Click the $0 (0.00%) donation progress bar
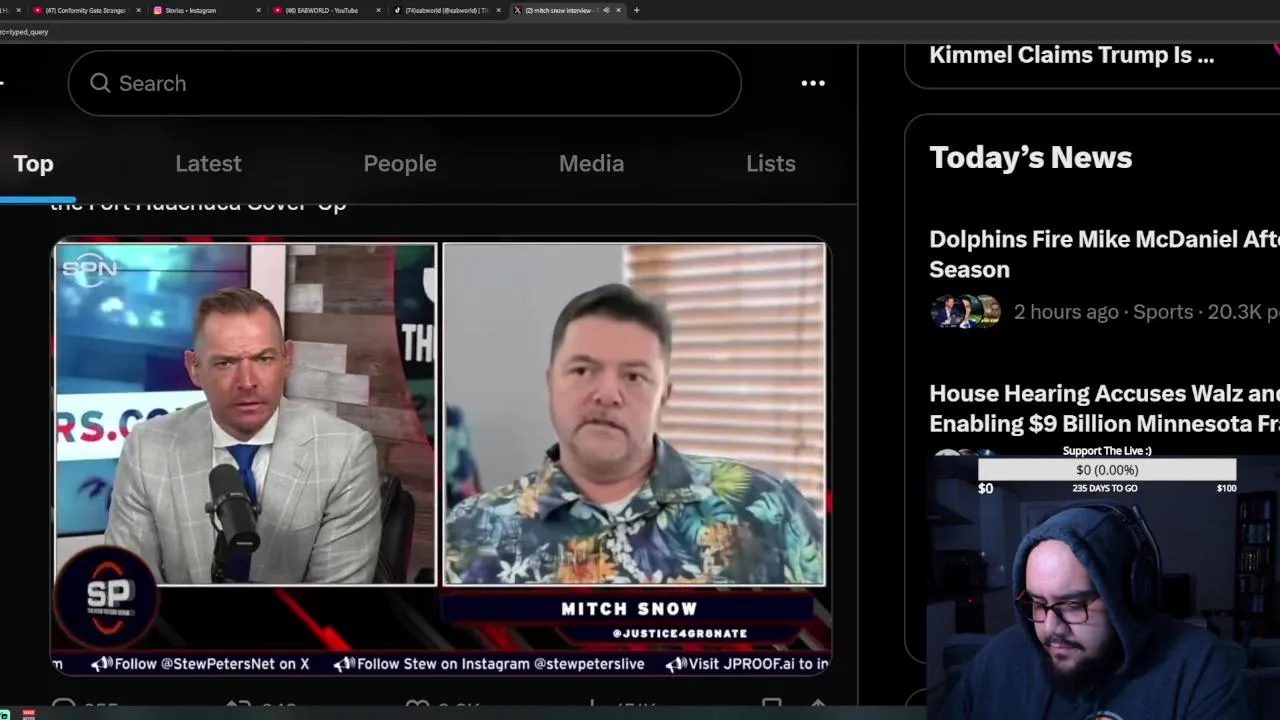Image resolution: width=1280 pixels, height=720 pixels. pos(1107,470)
